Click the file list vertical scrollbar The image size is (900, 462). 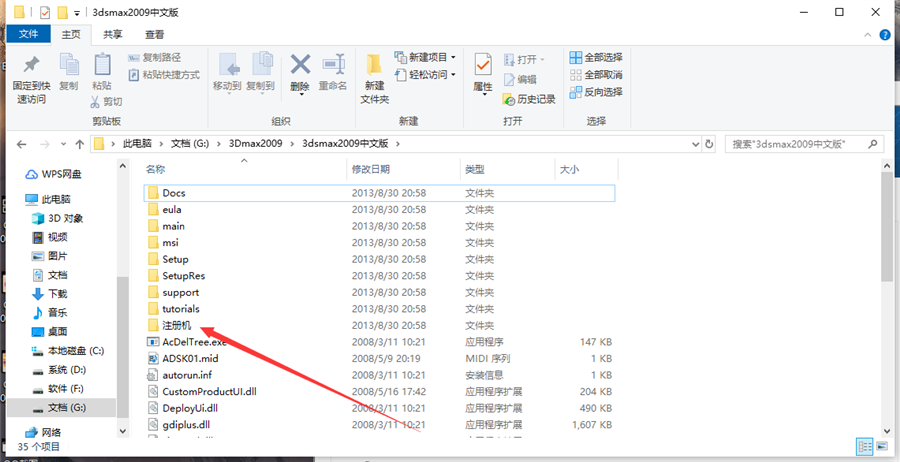click(887, 227)
